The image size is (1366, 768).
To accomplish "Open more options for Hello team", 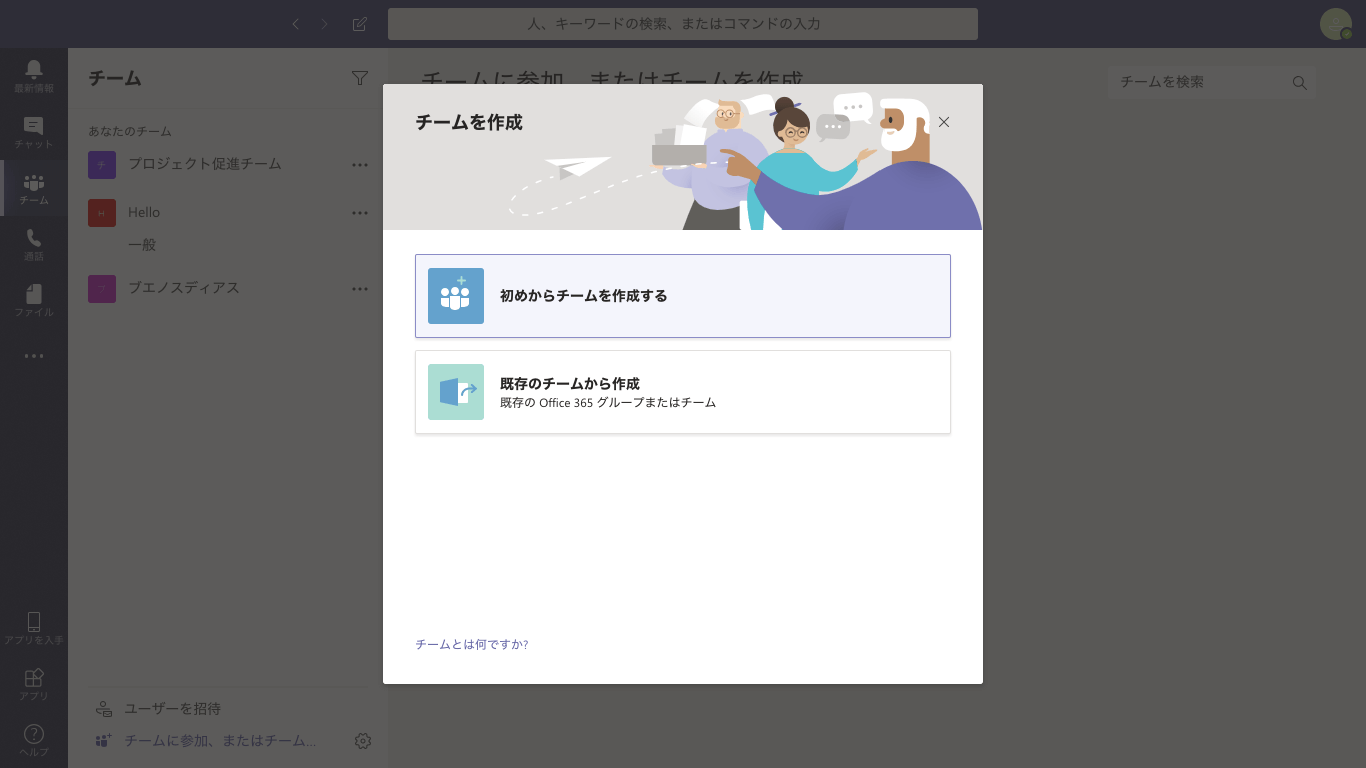I will (360, 213).
